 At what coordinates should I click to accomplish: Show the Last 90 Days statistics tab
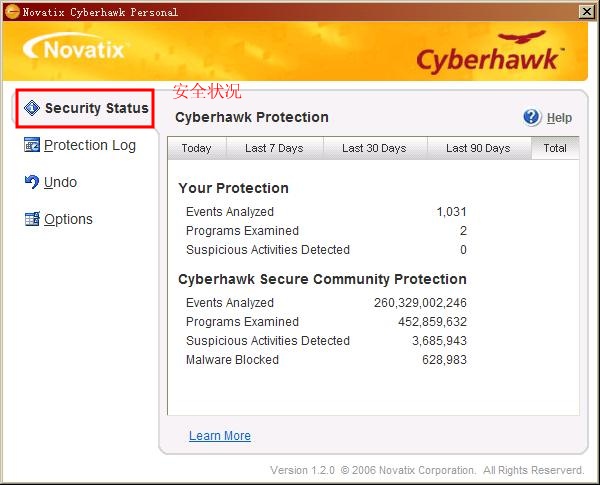click(x=479, y=148)
